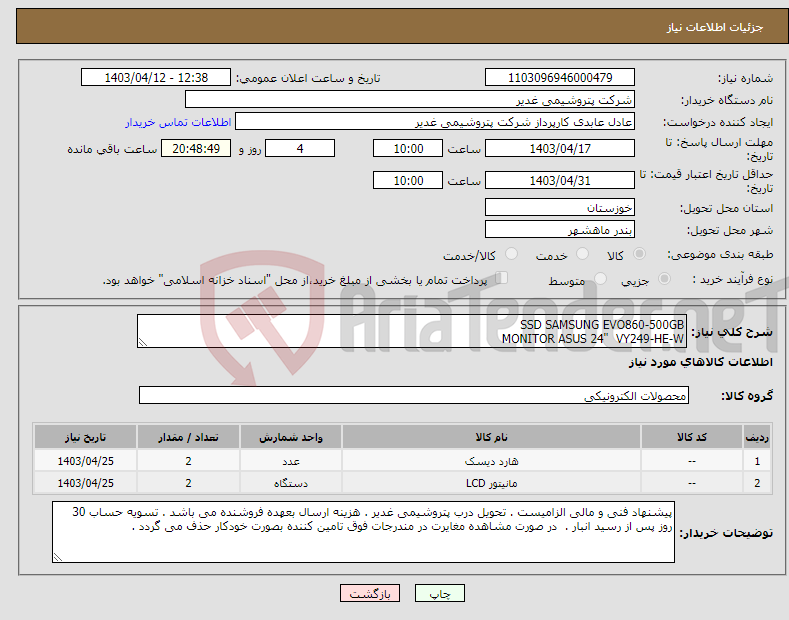Image resolution: width=789 pixels, height=620 pixels.
Task: Click the price validity date 1403/04/31
Action: tap(560, 180)
